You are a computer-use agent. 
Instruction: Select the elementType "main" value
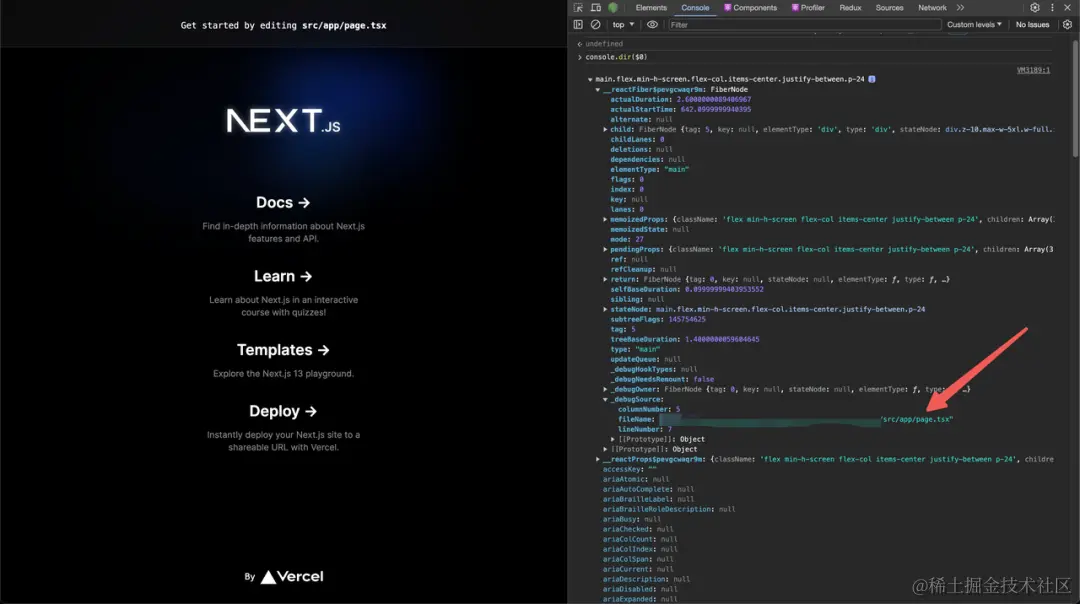click(x=676, y=169)
